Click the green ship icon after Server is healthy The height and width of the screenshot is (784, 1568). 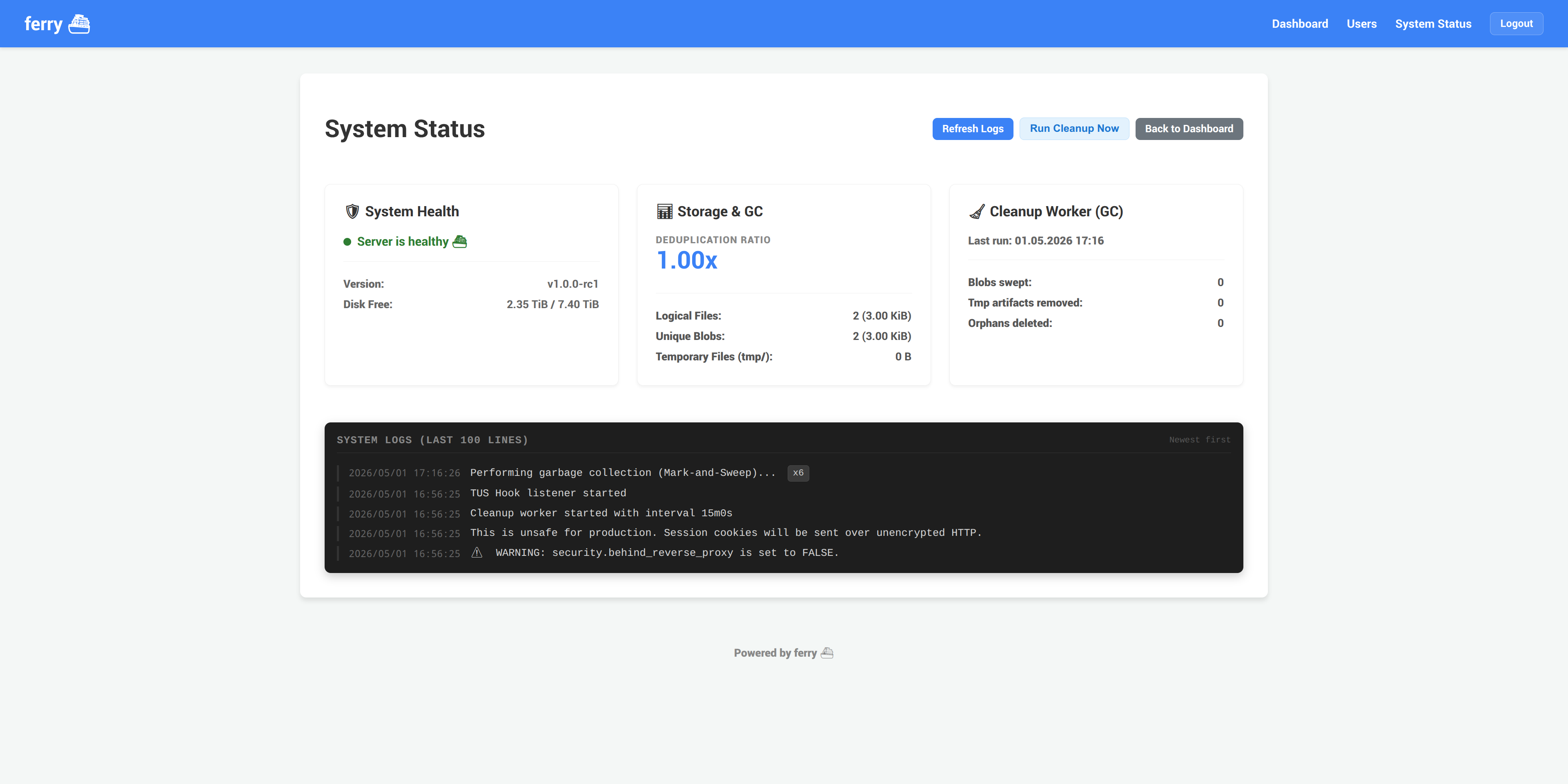click(x=460, y=242)
